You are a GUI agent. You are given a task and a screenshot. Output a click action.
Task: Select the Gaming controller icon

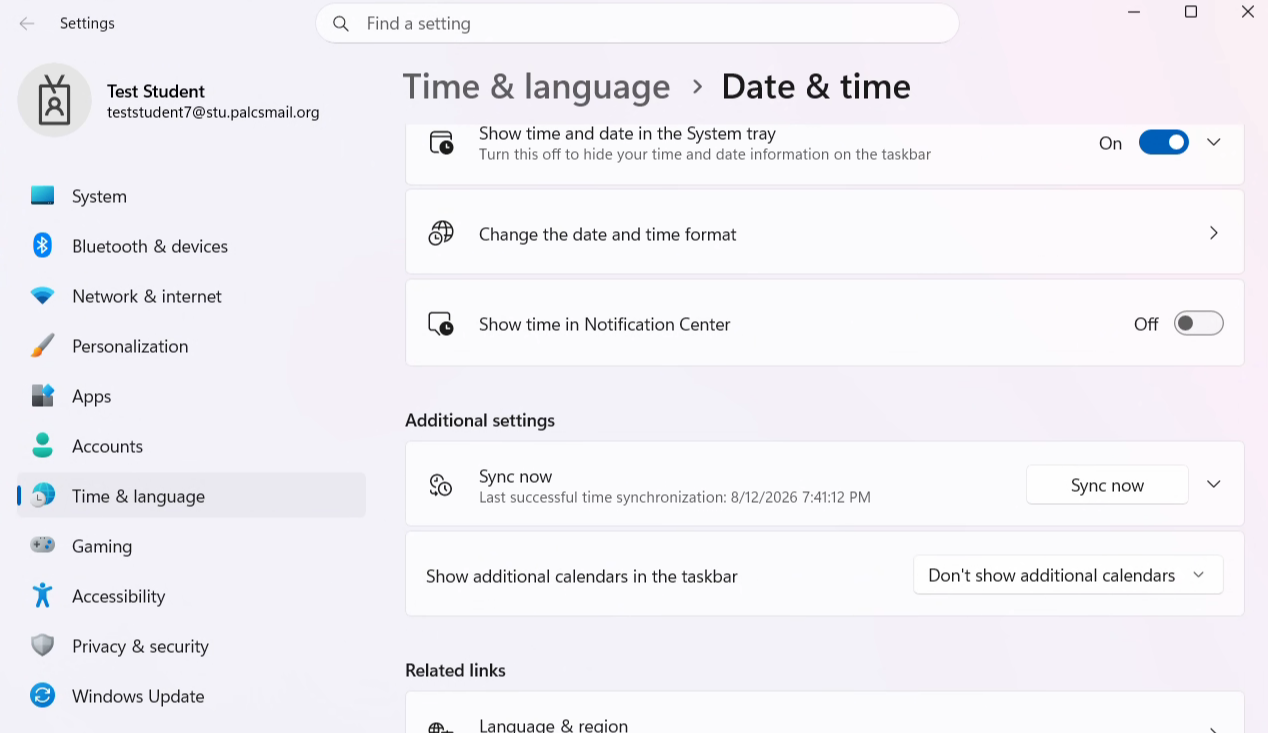[42, 546]
